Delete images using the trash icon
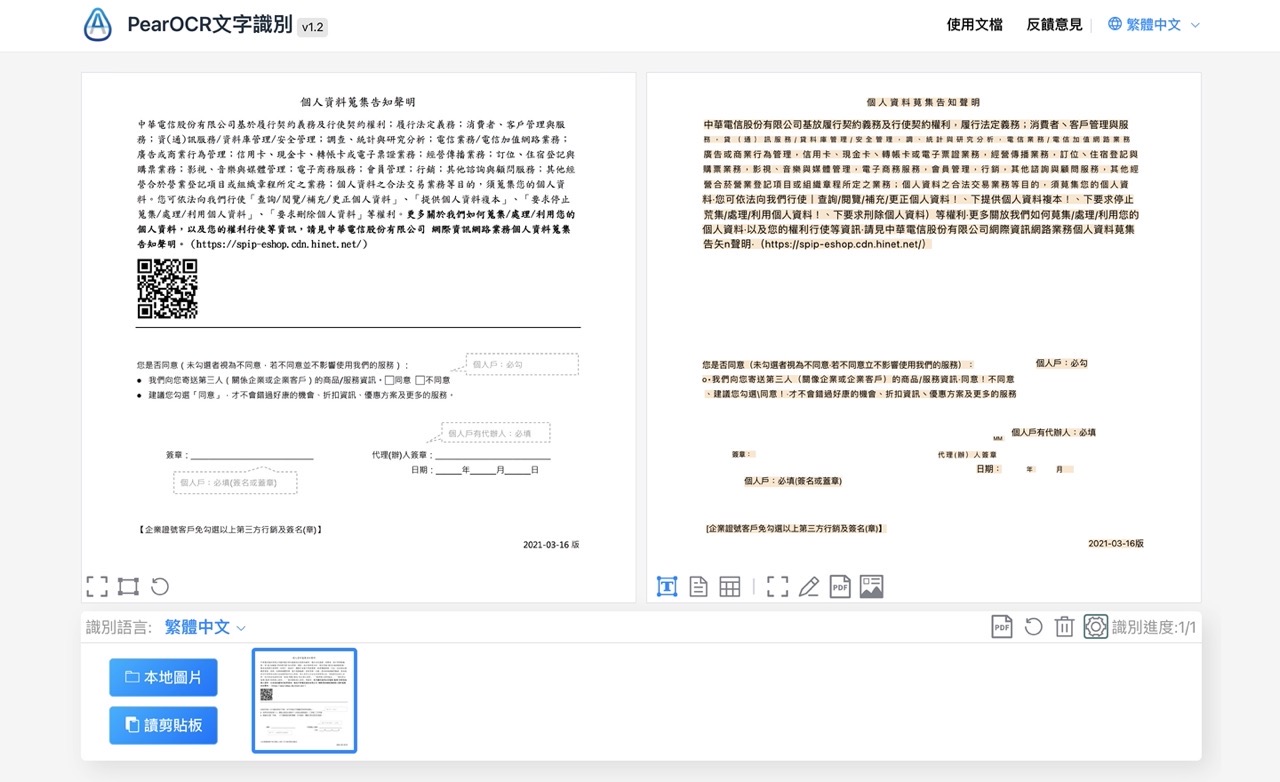 click(1065, 626)
